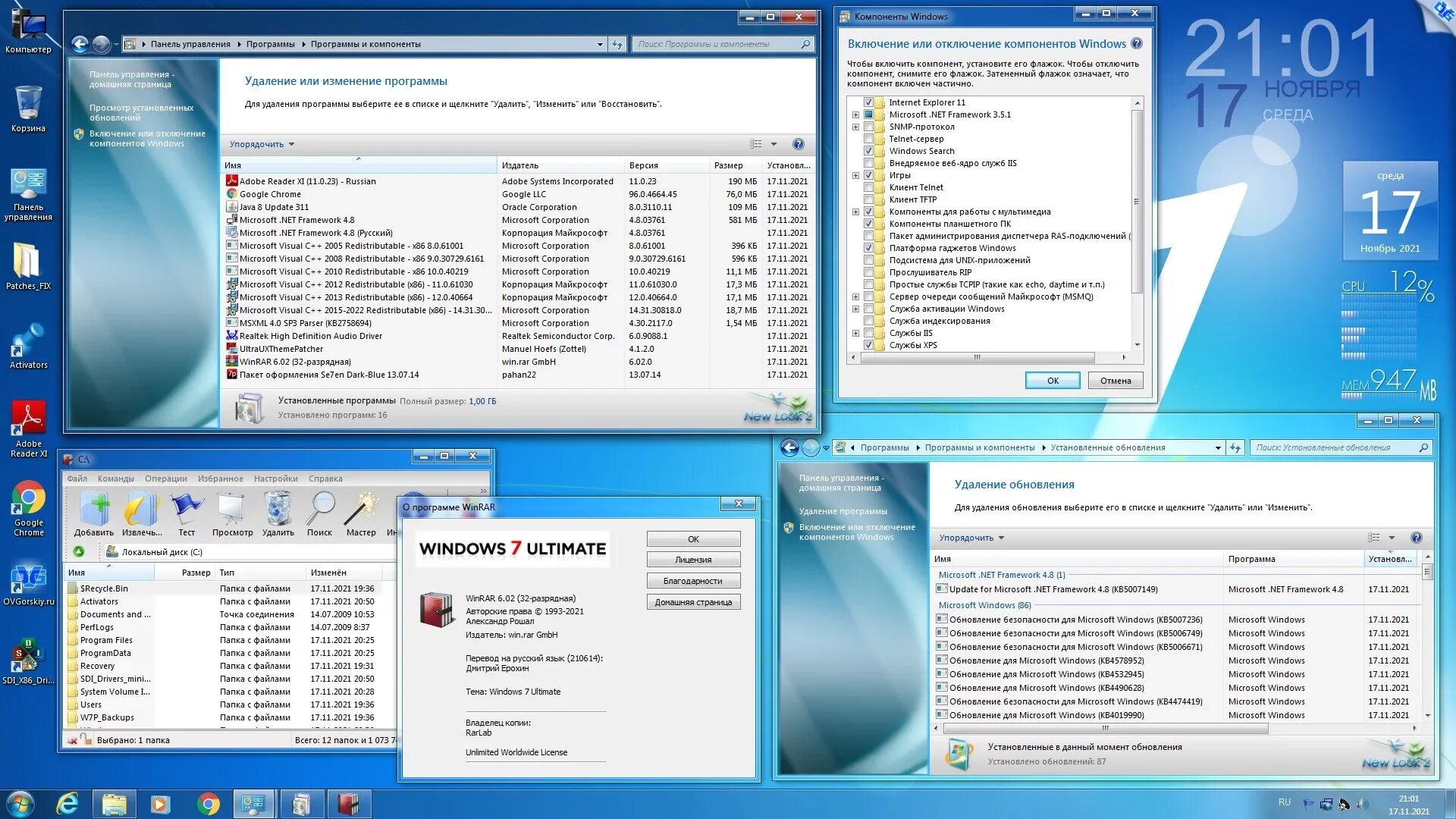This screenshot has width=1456, height=819.
Task: Enable Telnet-сервер component checkbox
Action: coord(868,139)
